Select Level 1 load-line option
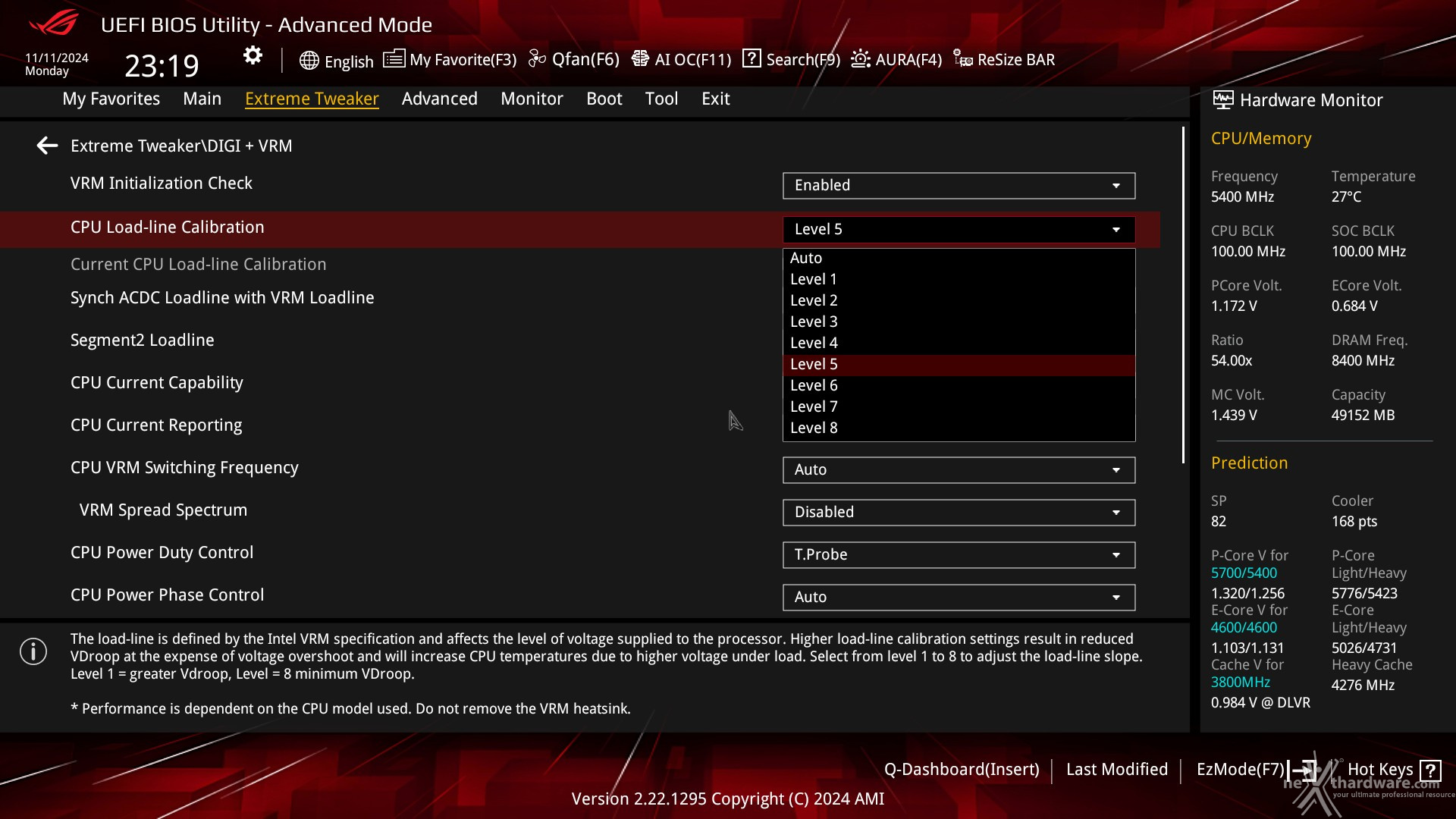1456x819 pixels. pyautogui.click(x=959, y=280)
